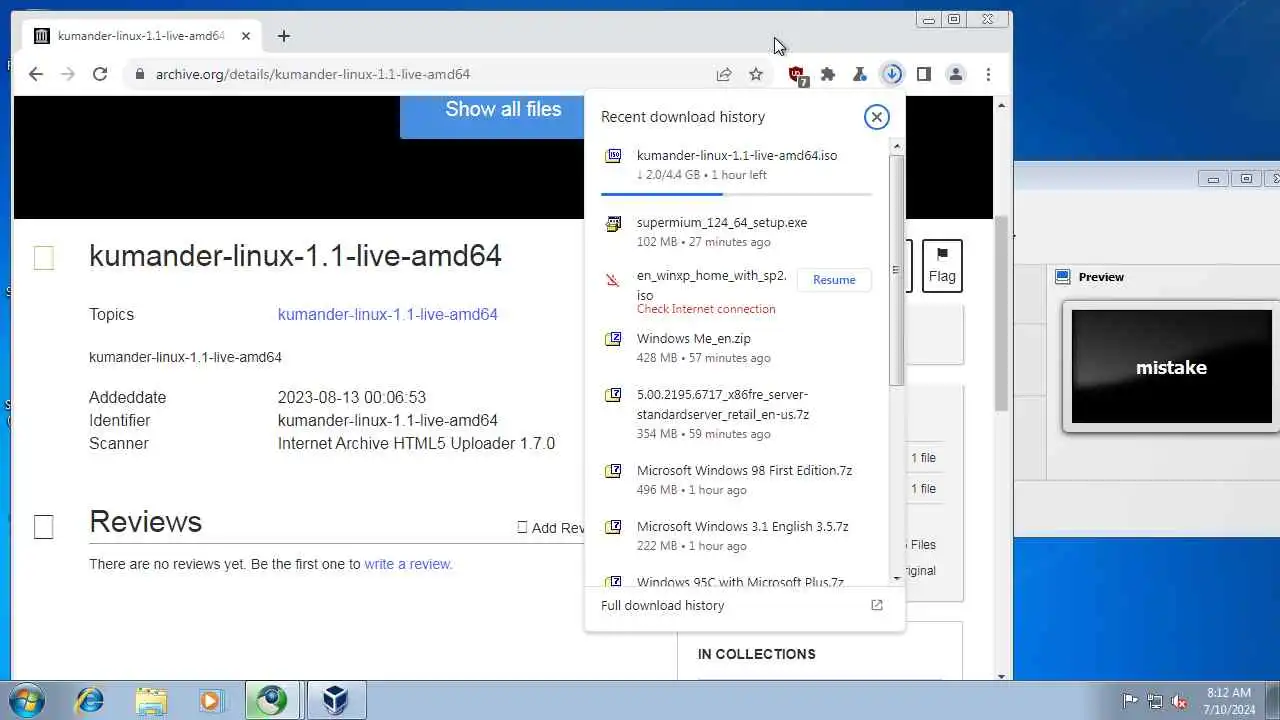
Task: Open full download history external link icon
Action: coord(877,605)
